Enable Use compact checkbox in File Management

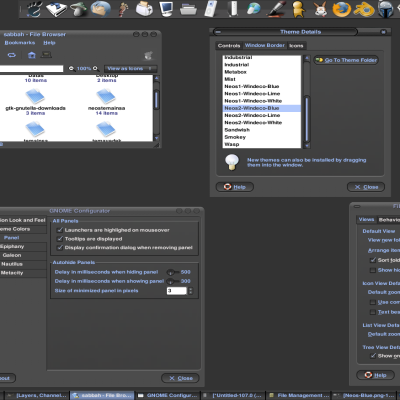coord(373,302)
